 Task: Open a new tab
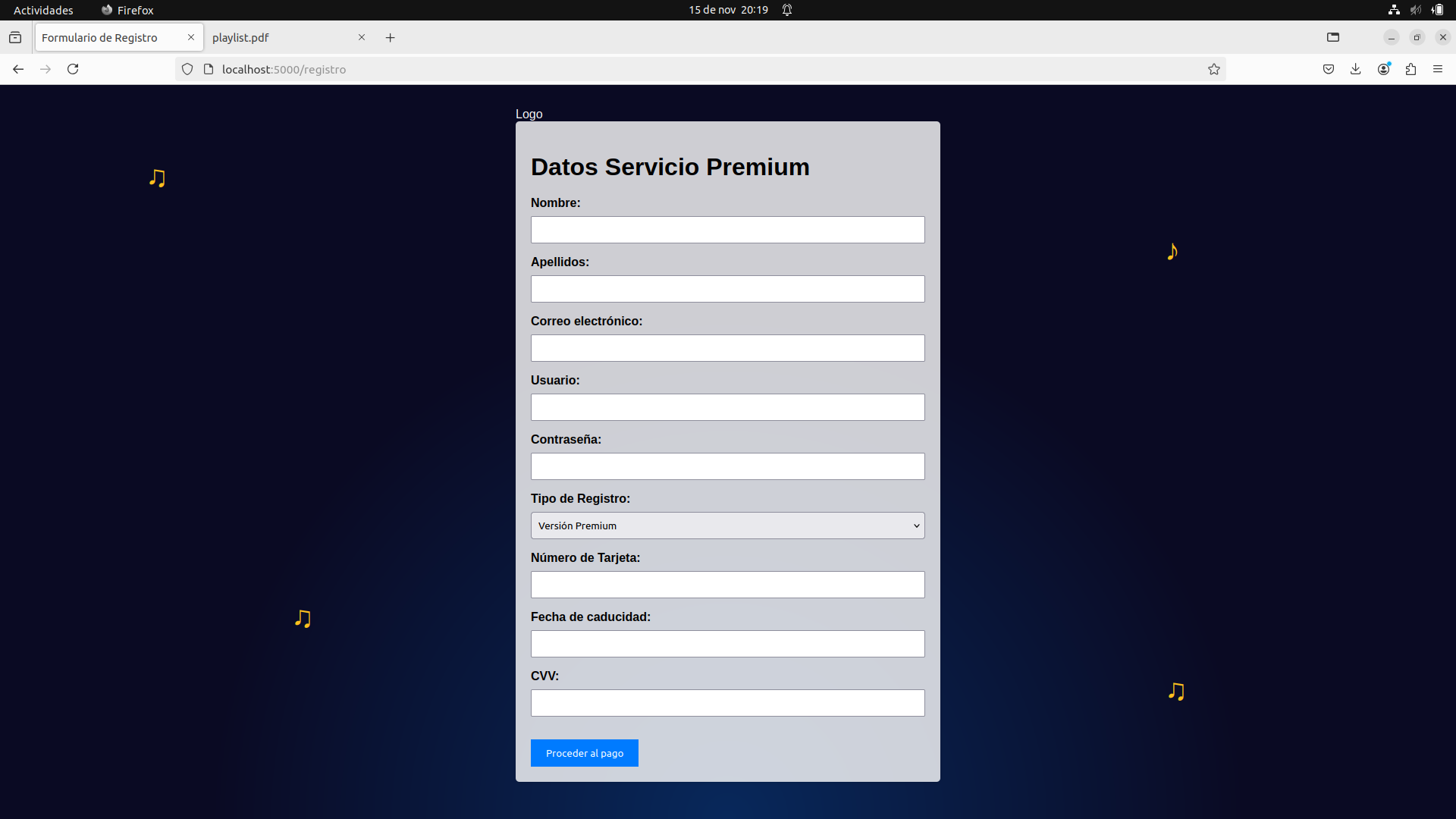[x=391, y=37]
